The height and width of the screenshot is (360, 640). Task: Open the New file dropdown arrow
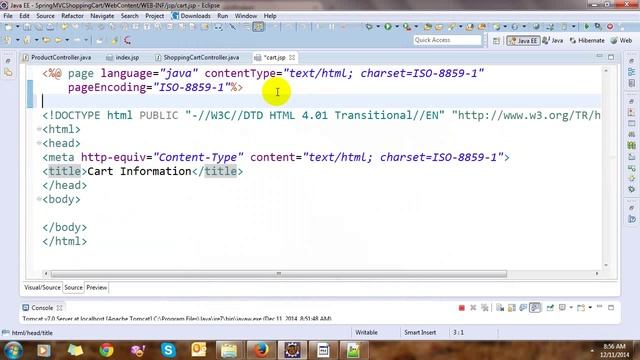(x=17, y=27)
